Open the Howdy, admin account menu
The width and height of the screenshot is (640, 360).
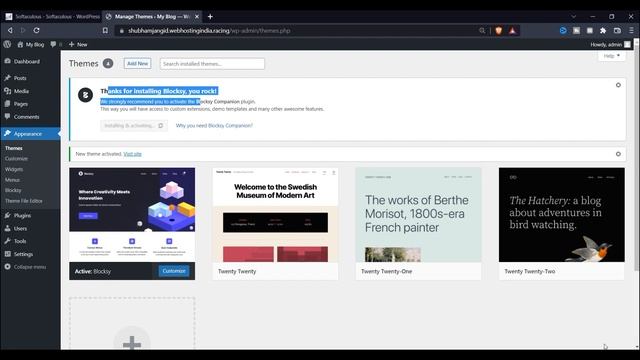pyautogui.click(x=610, y=44)
